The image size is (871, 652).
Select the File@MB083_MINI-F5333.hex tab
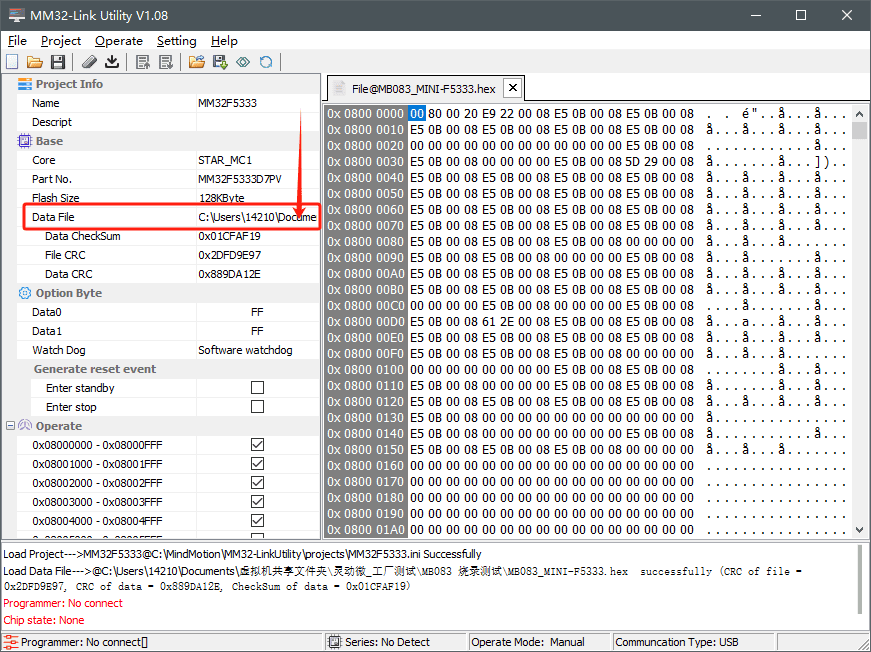click(422, 88)
